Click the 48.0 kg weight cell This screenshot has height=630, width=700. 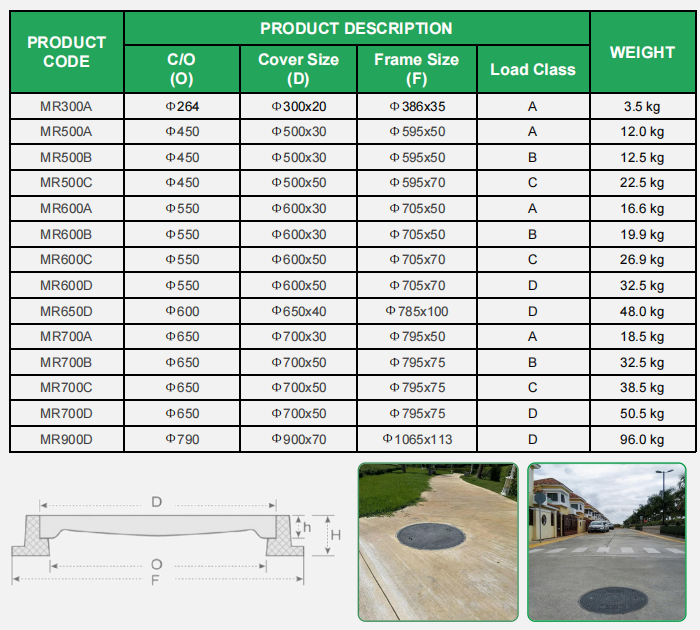[642, 311]
